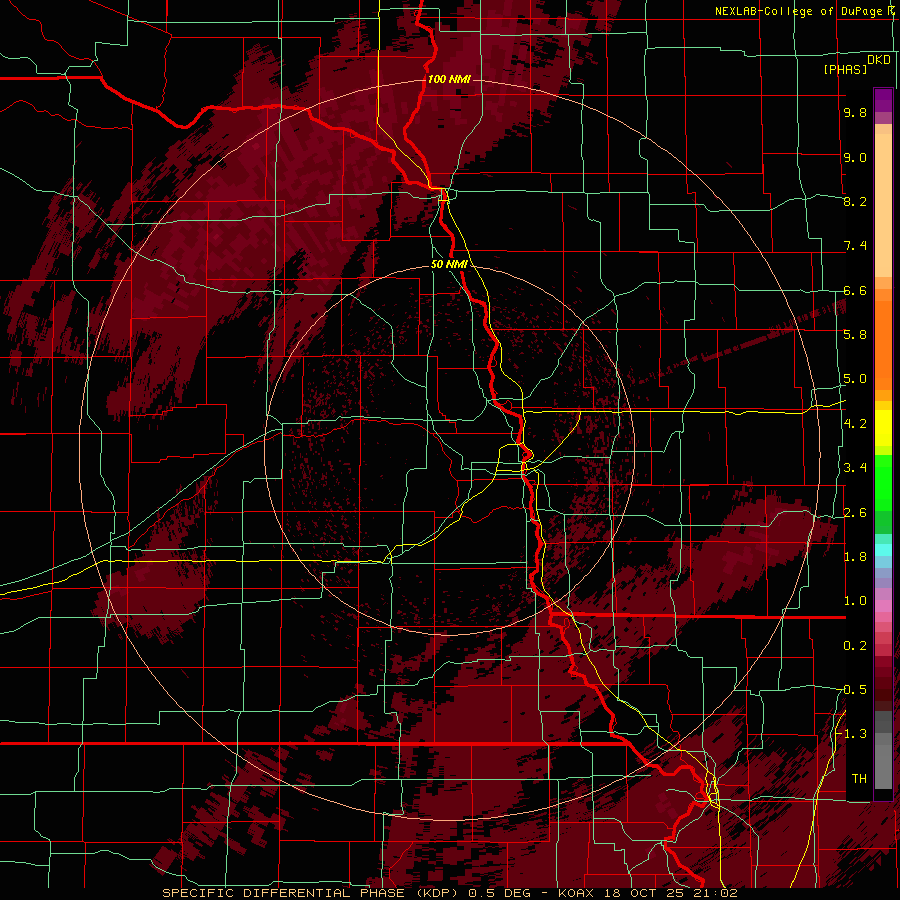The height and width of the screenshot is (900, 900).
Task: Click the 1.8 value on the color scale
Action: point(855,556)
